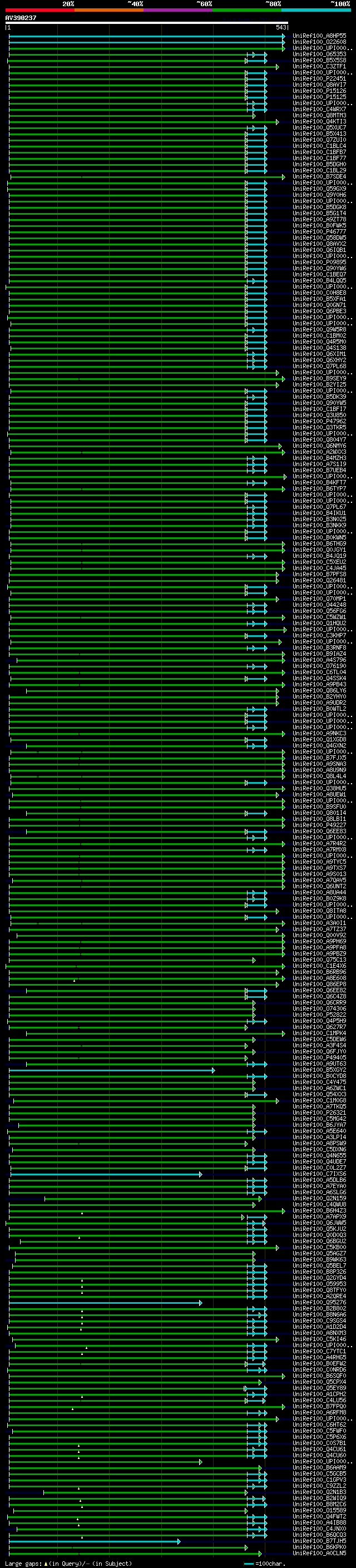The image size is (356, 1568).
Task: Open last hit UniRef100_A0CLN5
Action: (319, 1553)
